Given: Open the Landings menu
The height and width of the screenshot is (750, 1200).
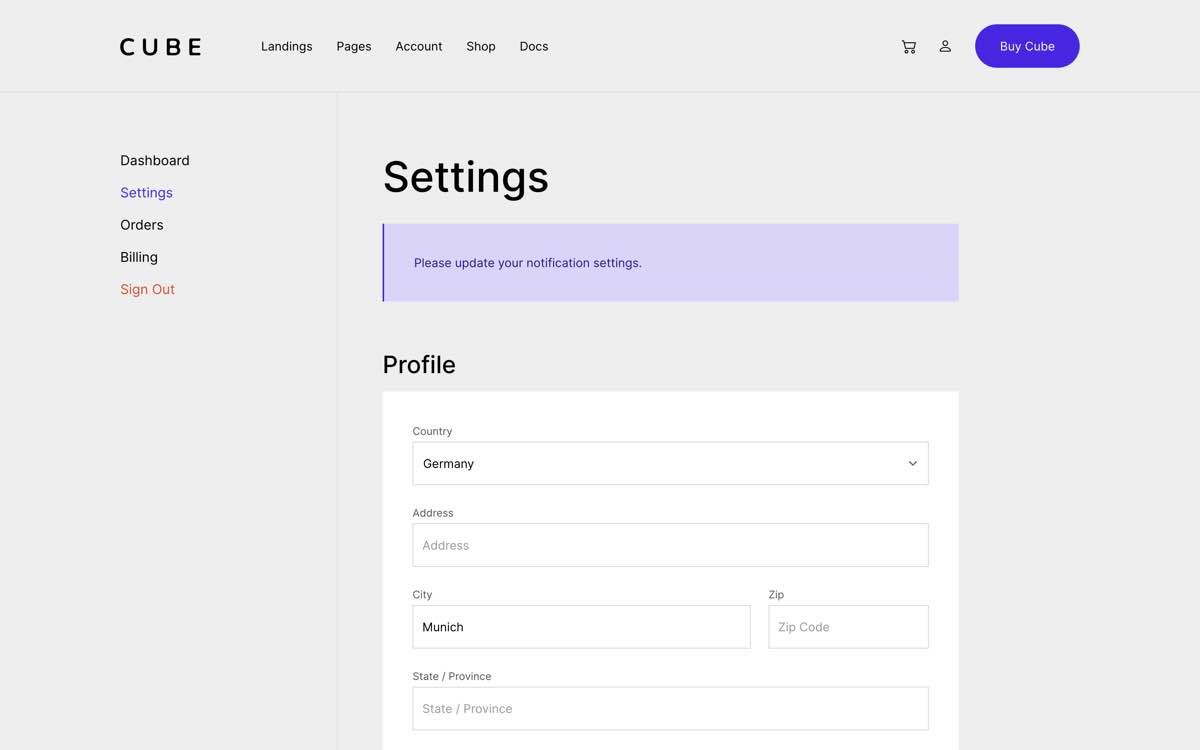Looking at the screenshot, I should [286, 46].
